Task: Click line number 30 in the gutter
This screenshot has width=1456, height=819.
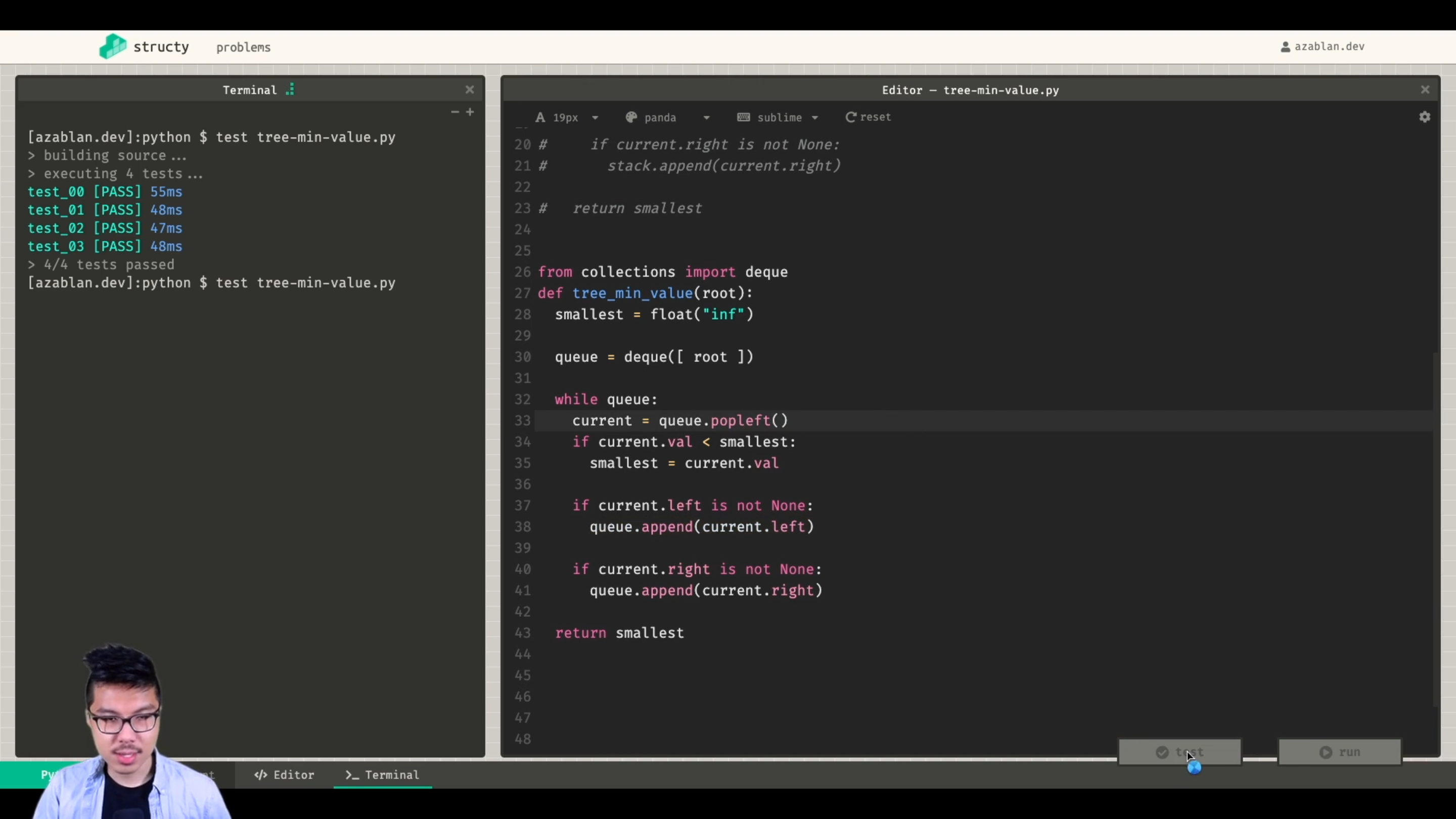Action: [x=522, y=356]
